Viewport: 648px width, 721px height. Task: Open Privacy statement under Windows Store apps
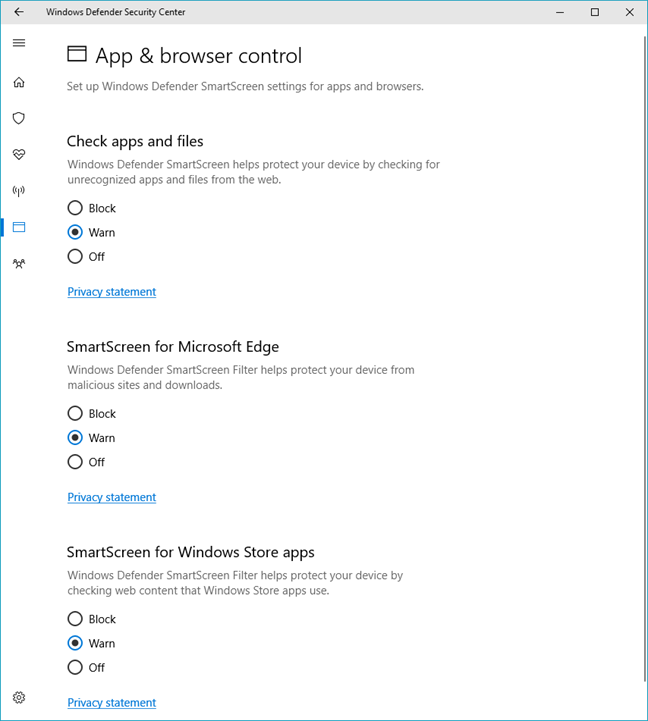[112, 703]
